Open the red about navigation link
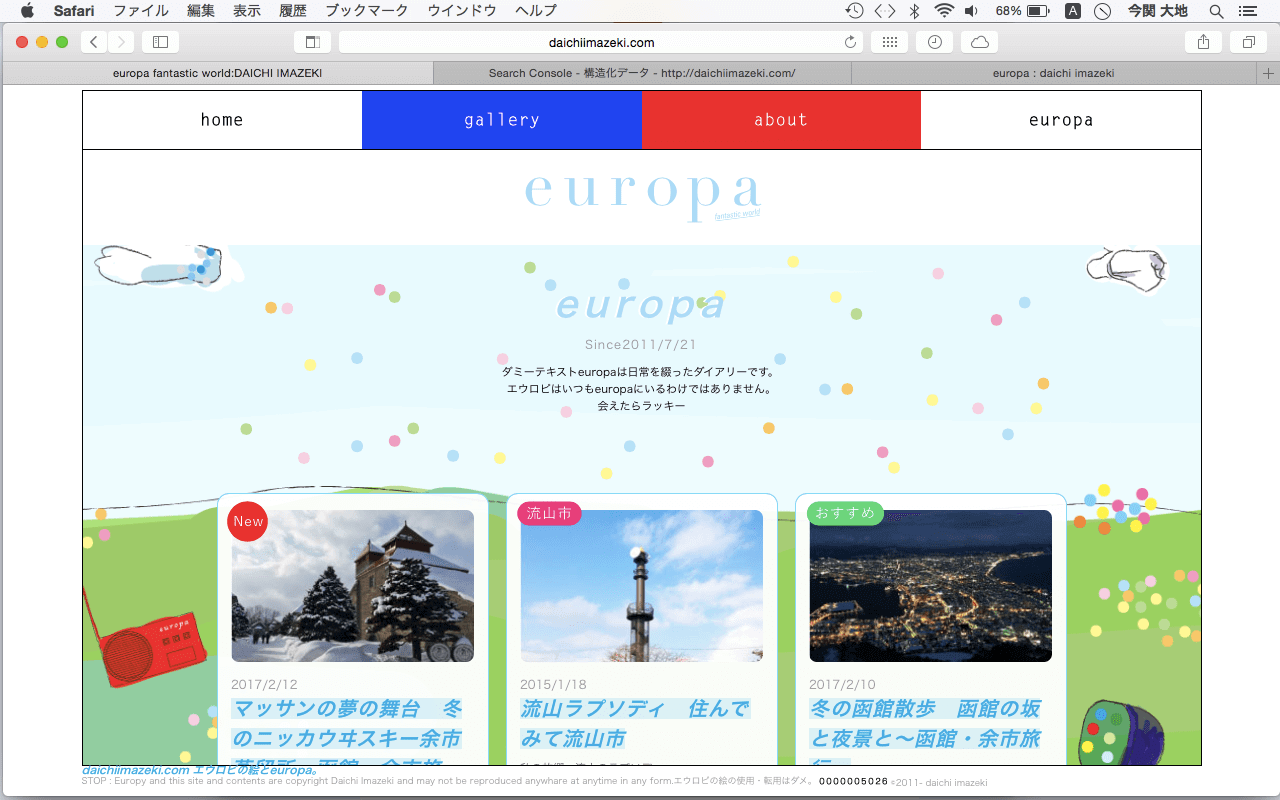 [x=781, y=120]
